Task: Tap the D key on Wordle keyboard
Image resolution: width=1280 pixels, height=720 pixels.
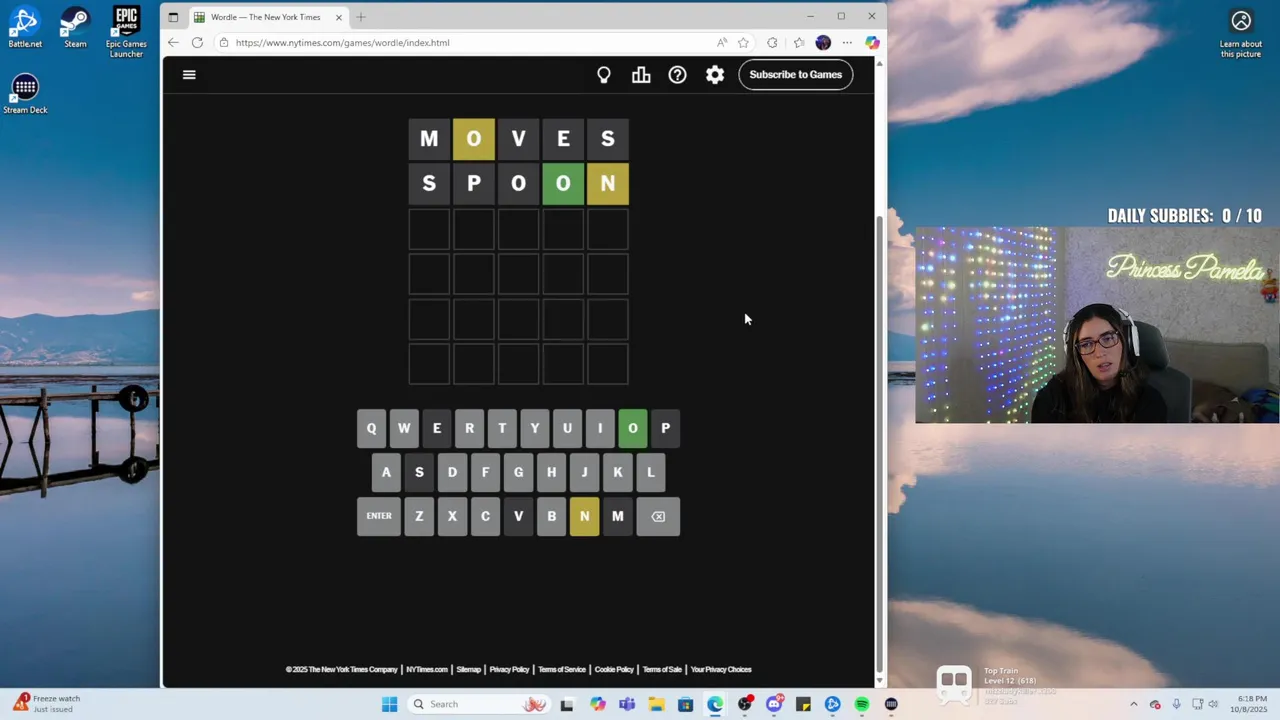Action: click(x=452, y=472)
